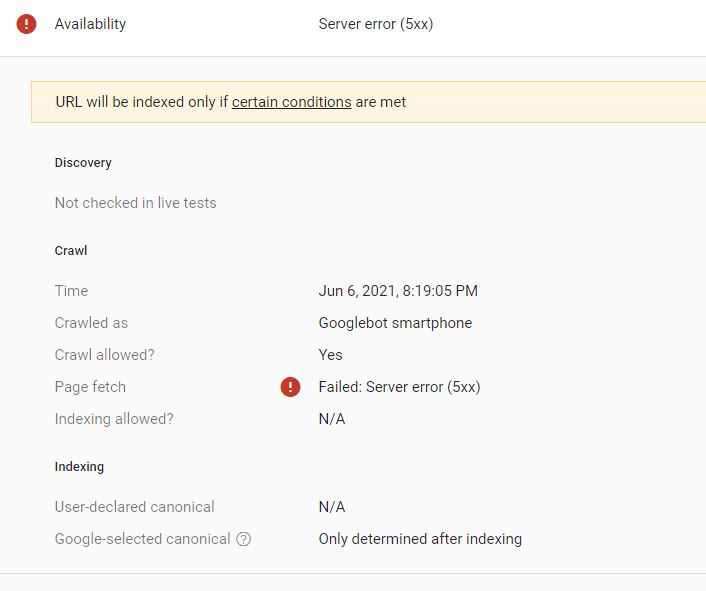Viewport: 706px width, 591px height.
Task: Click the crawl time value Jun 6, 2021
Action: (398, 291)
